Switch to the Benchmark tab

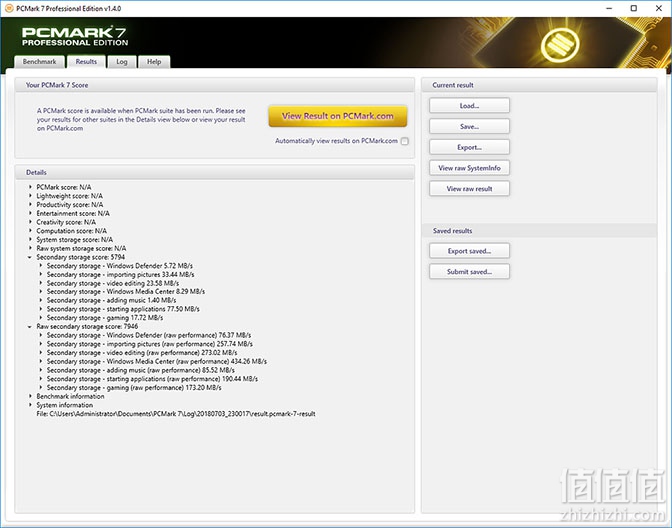click(x=39, y=62)
